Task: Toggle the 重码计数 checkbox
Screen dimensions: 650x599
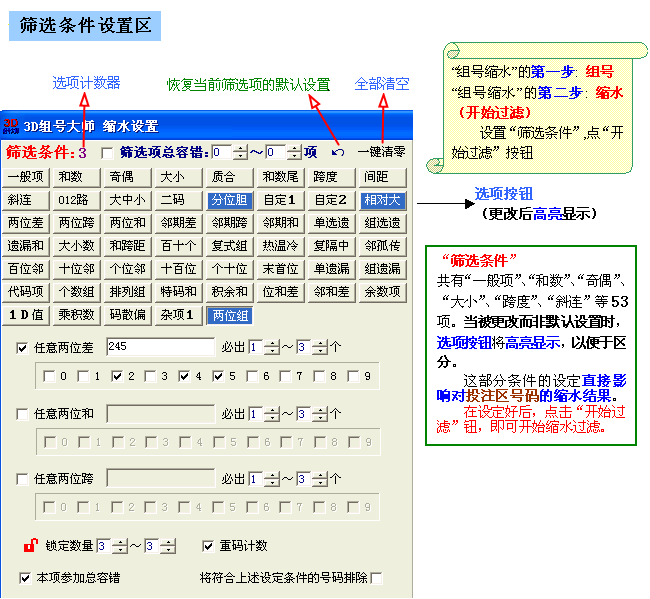Action: [x=208, y=546]
